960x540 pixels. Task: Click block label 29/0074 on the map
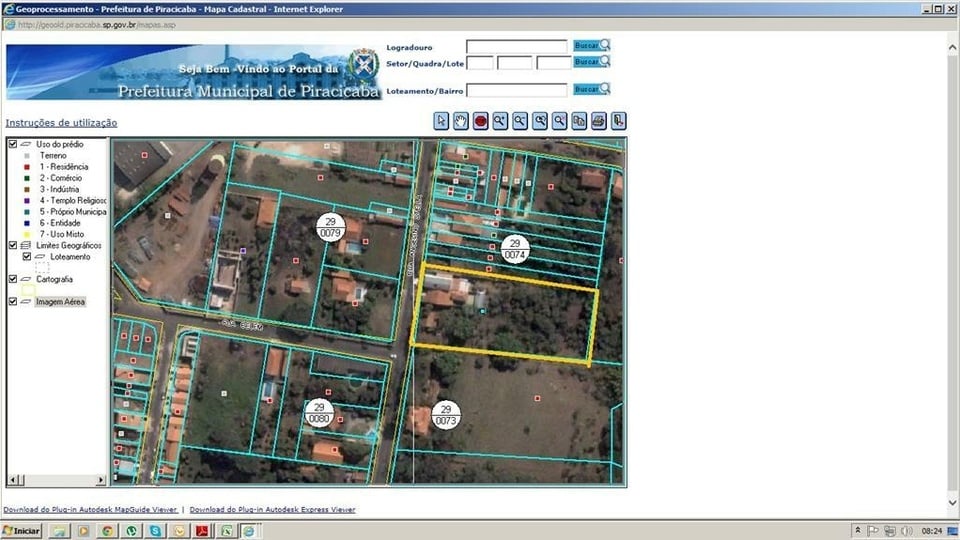515,249
